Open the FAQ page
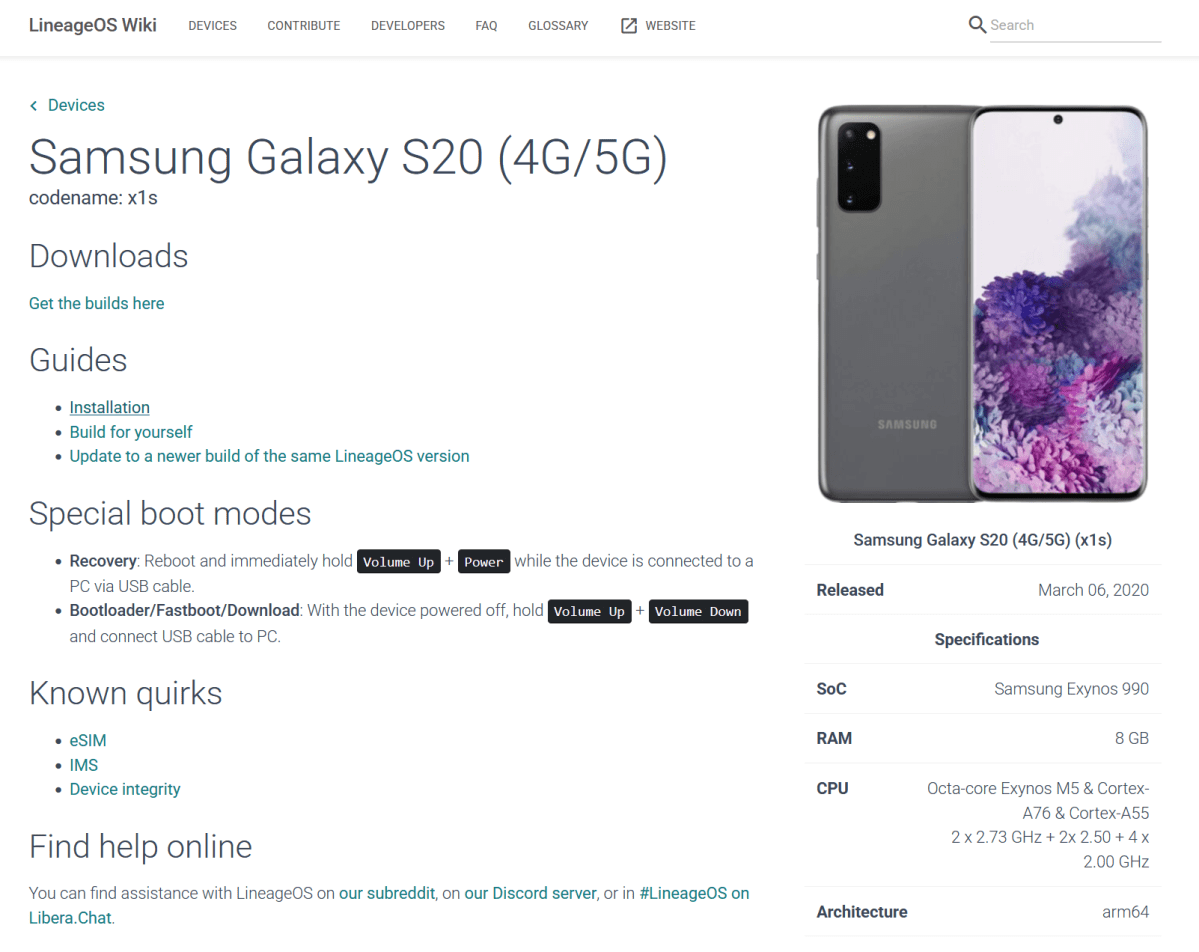The height and width of the screenshot is (952, 1199). point(486,26)
